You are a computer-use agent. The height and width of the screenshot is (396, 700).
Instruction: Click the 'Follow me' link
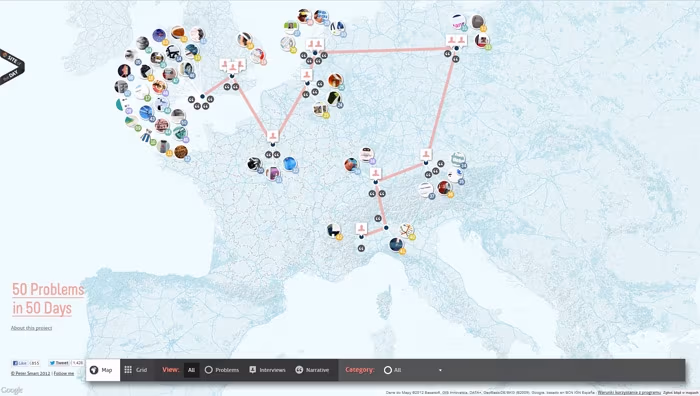click(x=64, y=373)
